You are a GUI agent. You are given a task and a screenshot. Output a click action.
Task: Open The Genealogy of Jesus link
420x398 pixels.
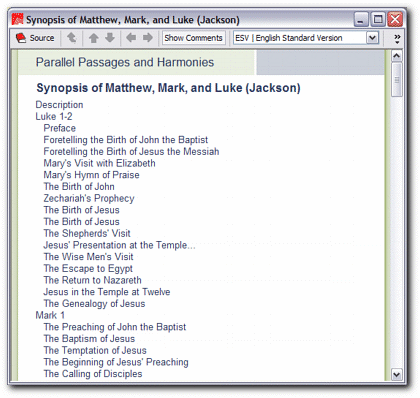pos(94,304)
